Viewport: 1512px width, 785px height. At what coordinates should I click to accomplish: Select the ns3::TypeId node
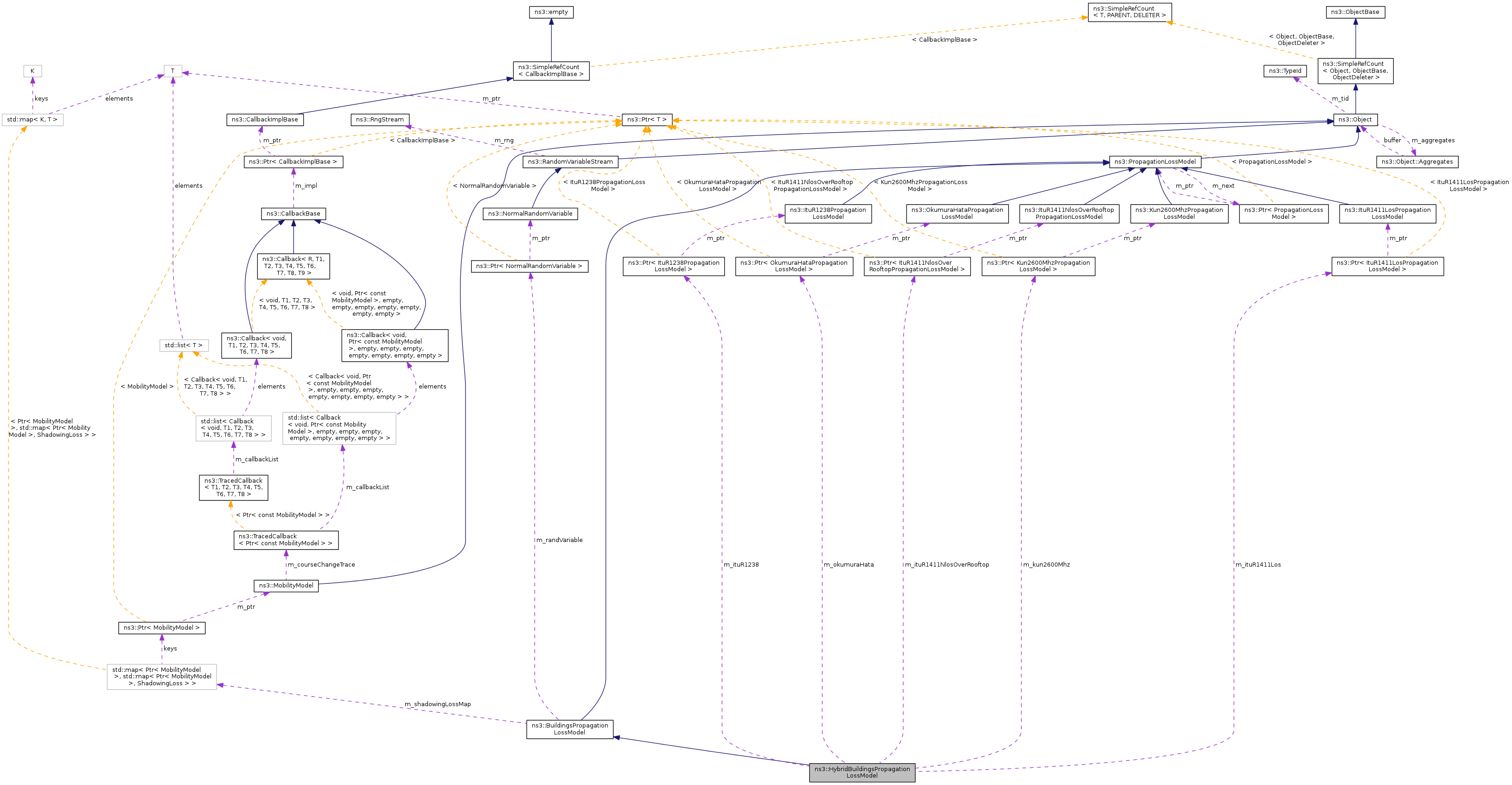point(1285,70)
